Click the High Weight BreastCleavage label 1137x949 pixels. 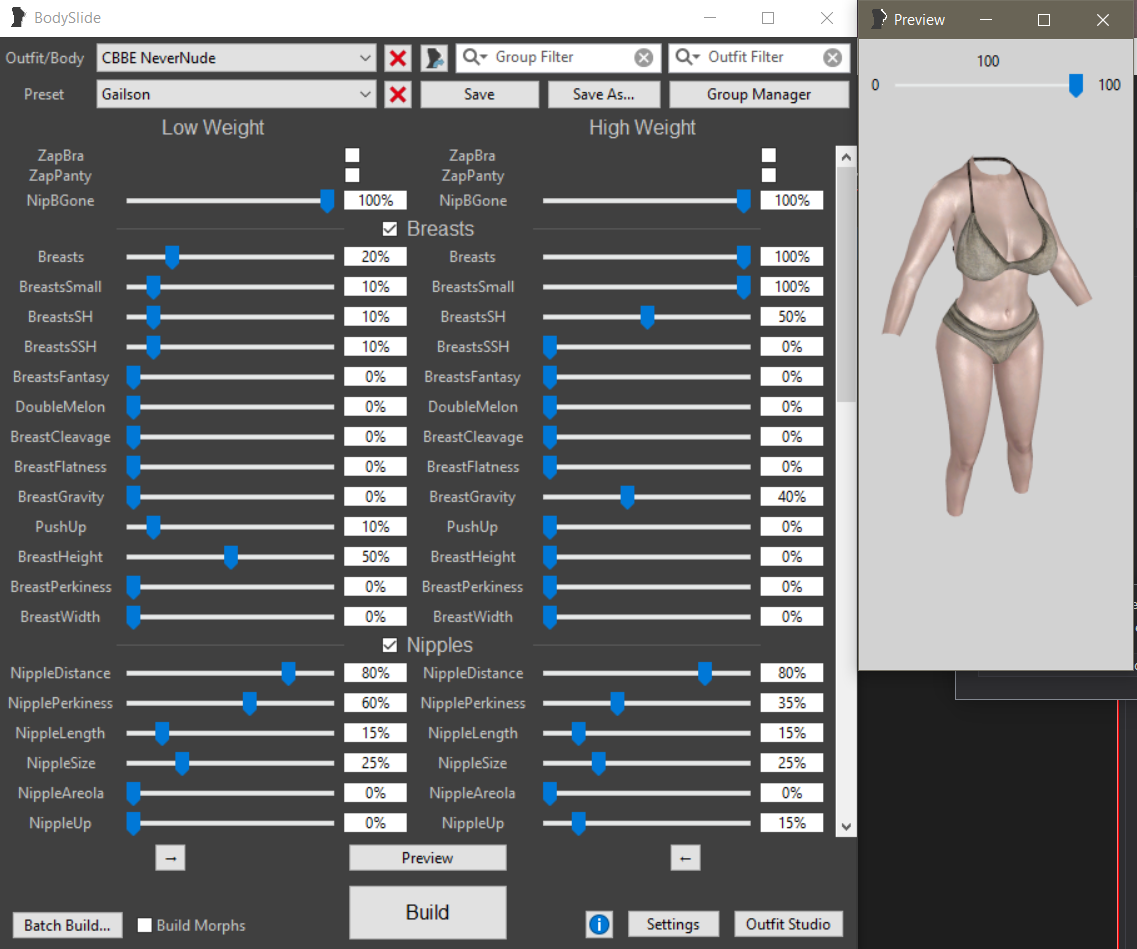coord(473,437)
